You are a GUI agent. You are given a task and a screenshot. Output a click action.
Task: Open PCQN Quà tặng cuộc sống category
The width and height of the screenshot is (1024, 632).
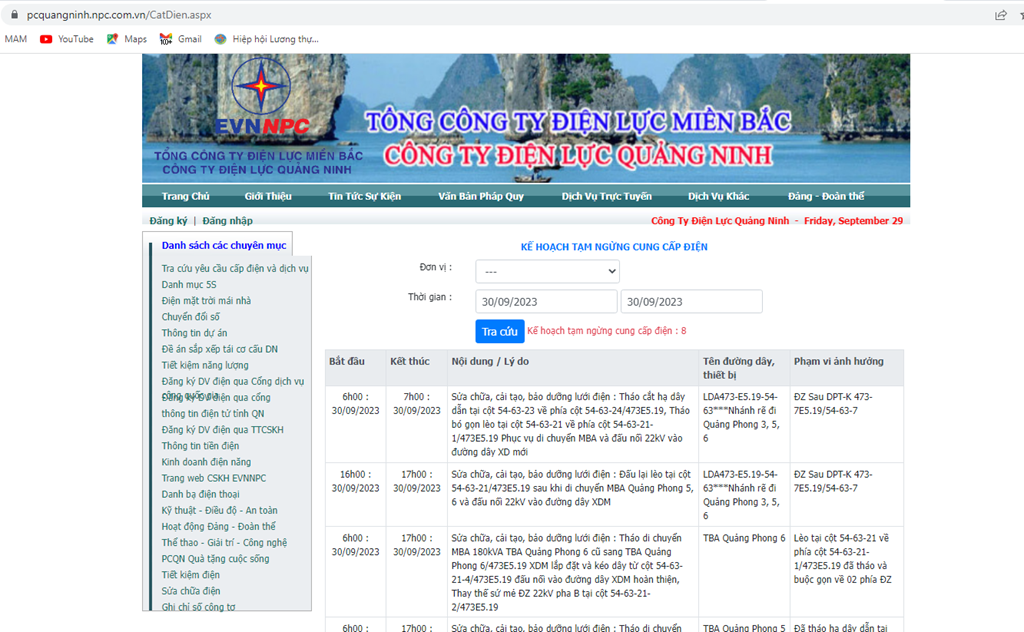coord(216,559)
